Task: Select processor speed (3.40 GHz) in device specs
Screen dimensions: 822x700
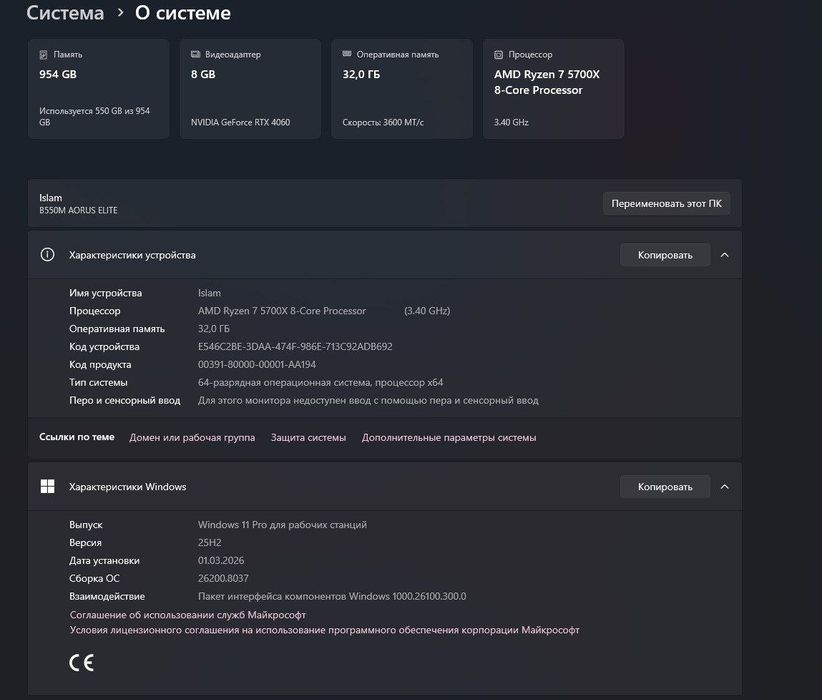Action: coord(427,311)
